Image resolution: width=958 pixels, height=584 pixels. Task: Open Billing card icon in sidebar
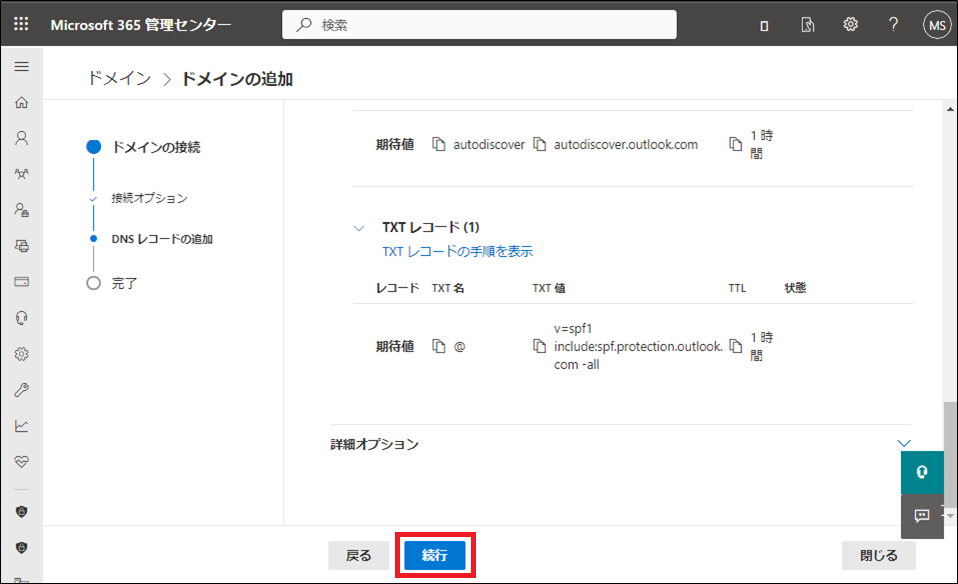21,282
